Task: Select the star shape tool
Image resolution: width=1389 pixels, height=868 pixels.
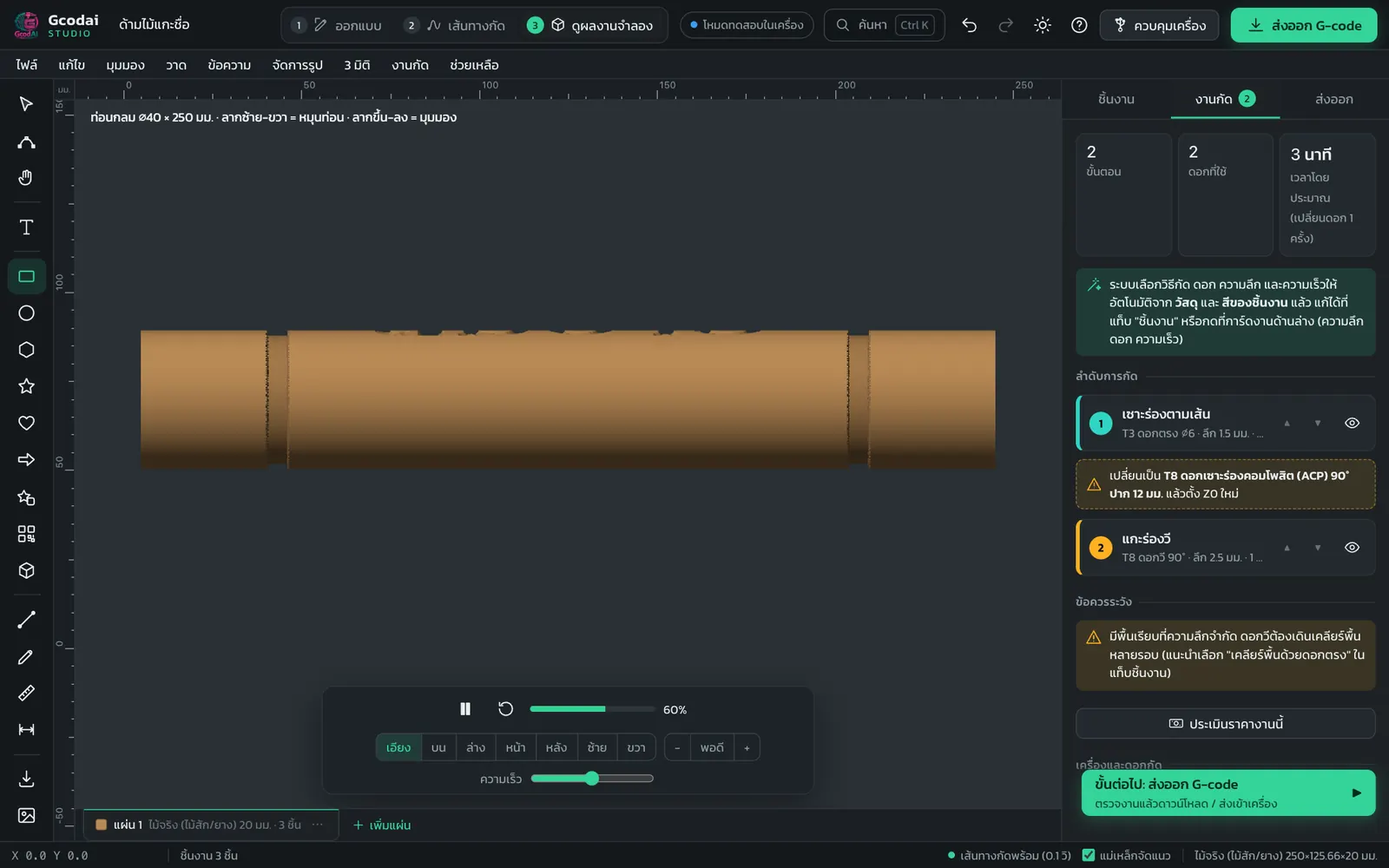Action: (26, 386)
